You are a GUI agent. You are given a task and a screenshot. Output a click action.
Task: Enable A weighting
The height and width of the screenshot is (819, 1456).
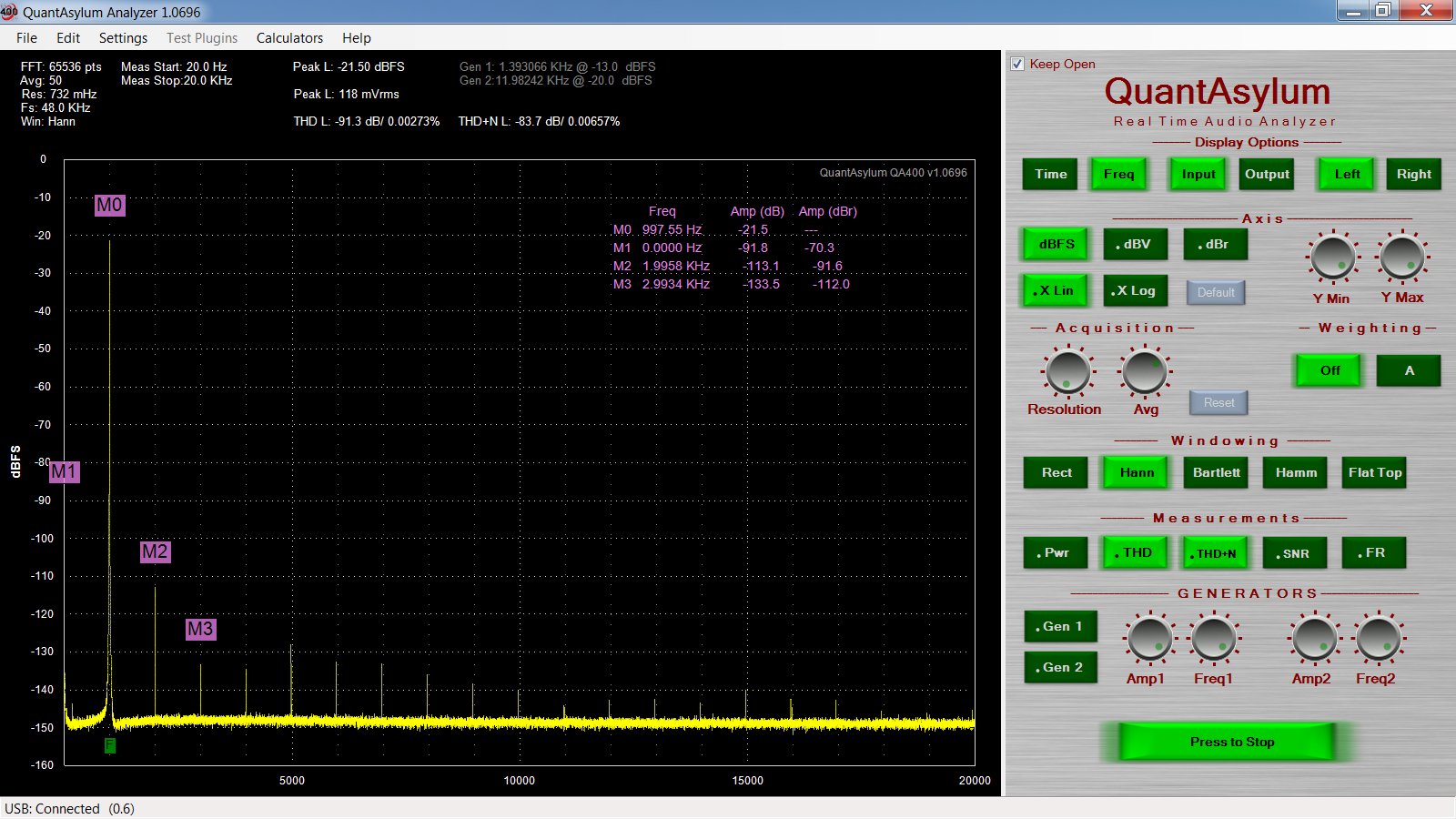coord(1409,370)
